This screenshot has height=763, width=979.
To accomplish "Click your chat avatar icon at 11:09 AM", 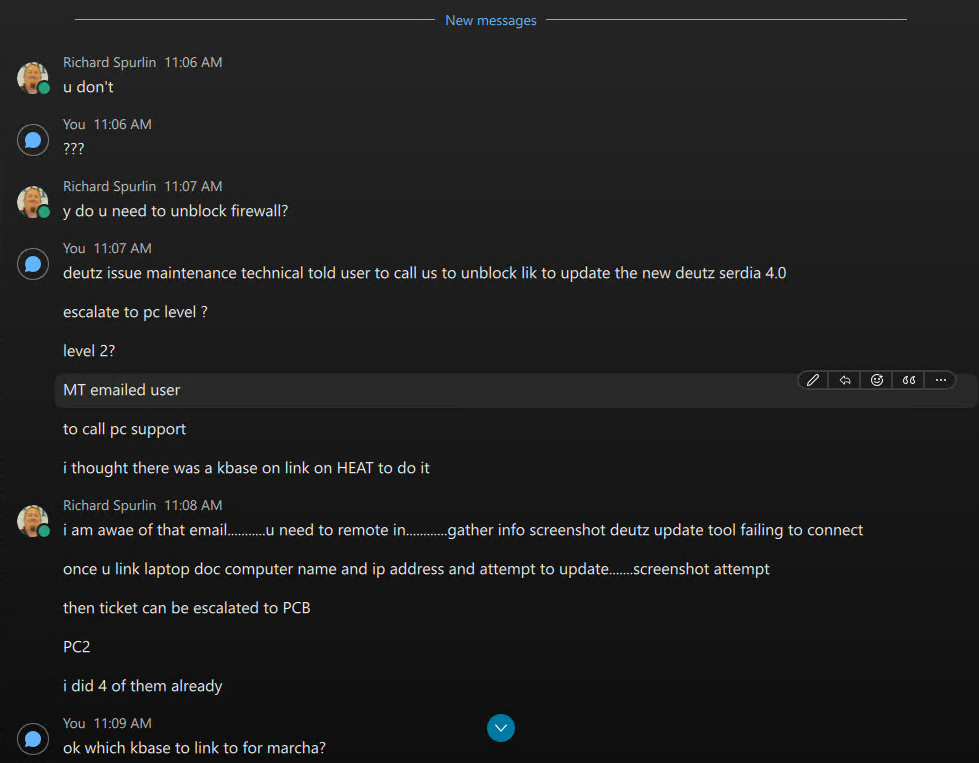I will coord(32,738).
